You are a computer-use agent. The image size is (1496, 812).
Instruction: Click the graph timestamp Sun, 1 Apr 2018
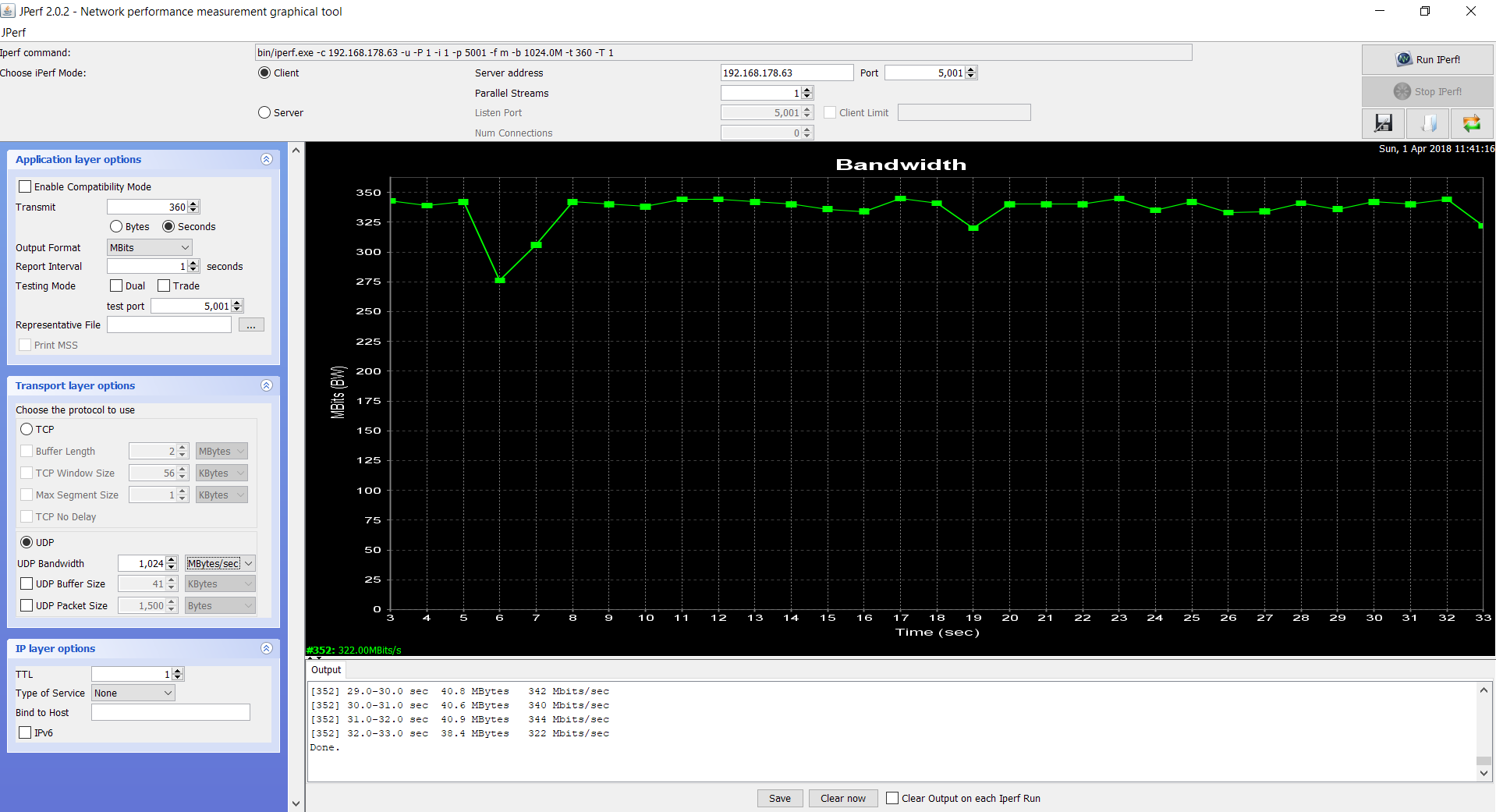(x=1436, y=148)
